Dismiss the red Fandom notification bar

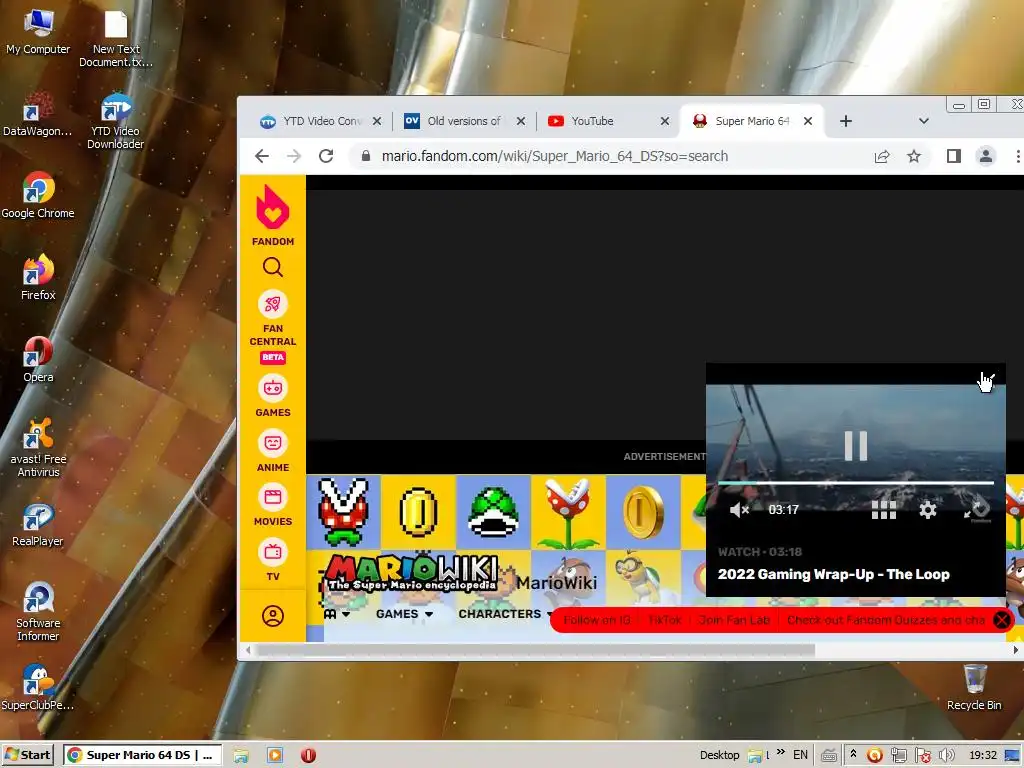coord(1002,620)
